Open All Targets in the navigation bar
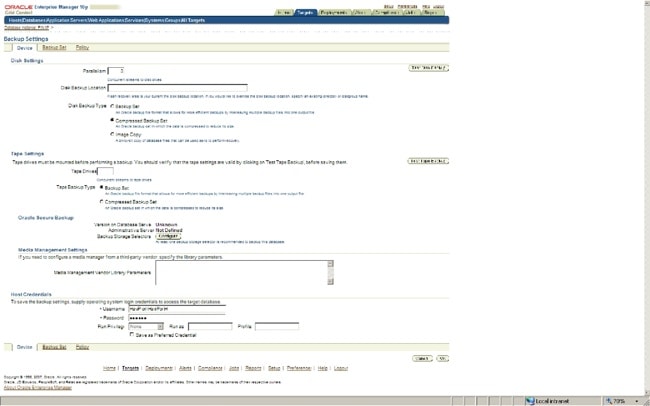Image resolution: width=650 pixels, height=406 pixels. pos(193,20)
